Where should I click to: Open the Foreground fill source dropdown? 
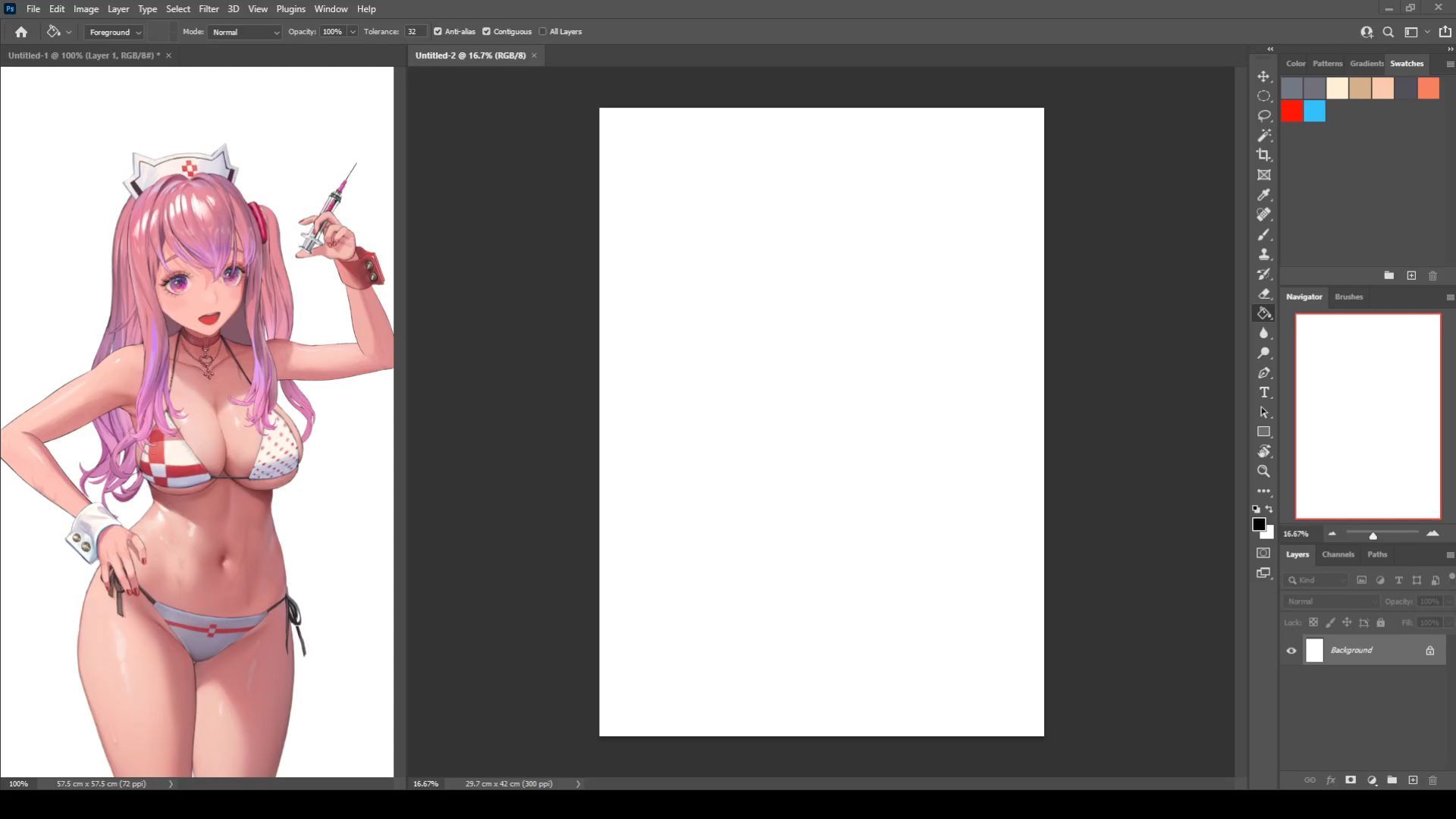click(x=115, y=33)
